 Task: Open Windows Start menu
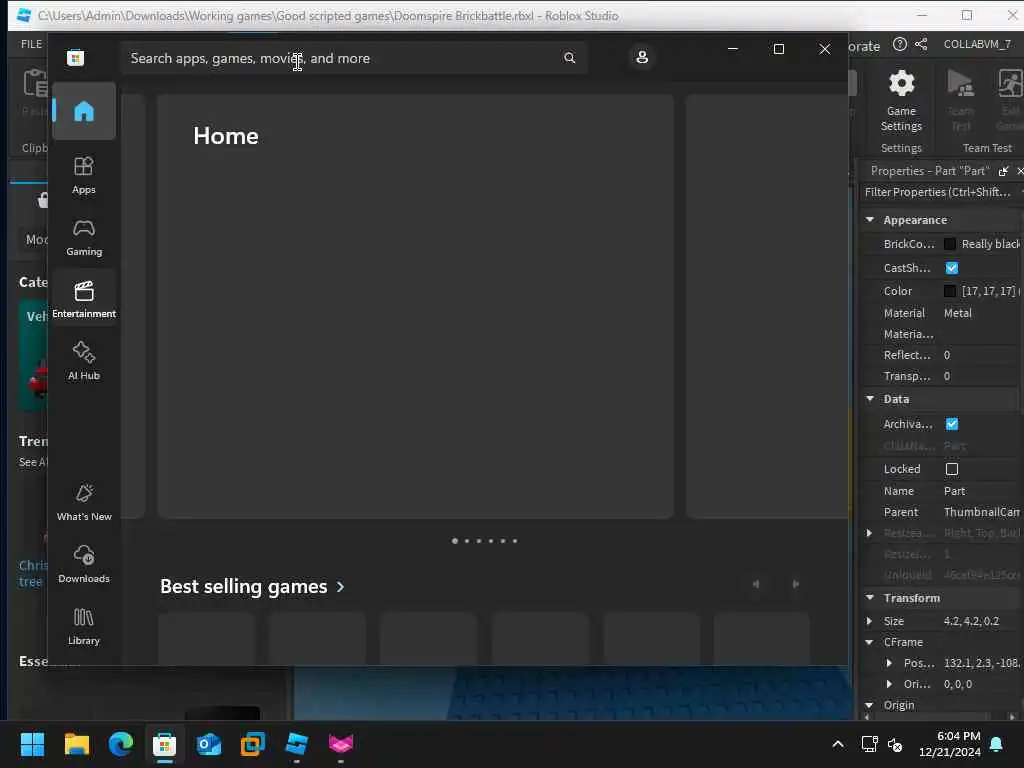click(32, 744)
